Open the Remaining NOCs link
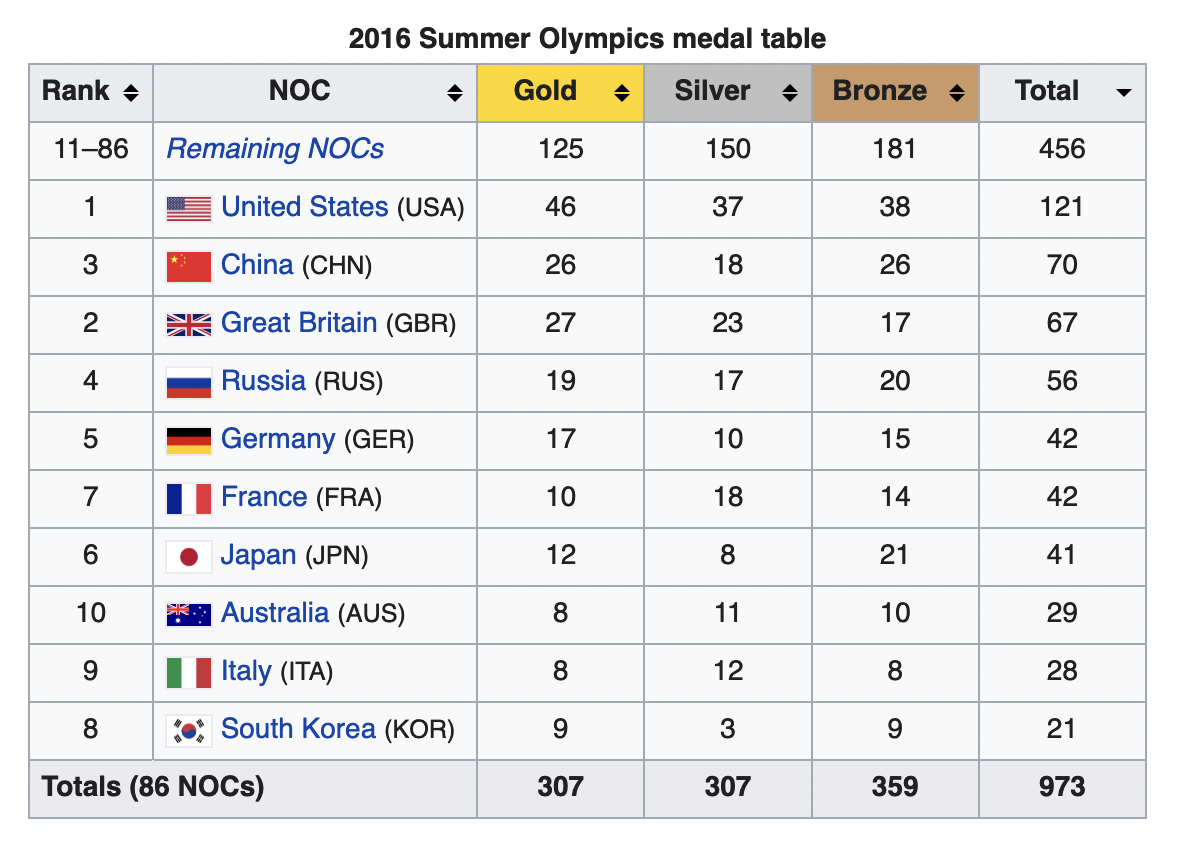 coord(275,149)
